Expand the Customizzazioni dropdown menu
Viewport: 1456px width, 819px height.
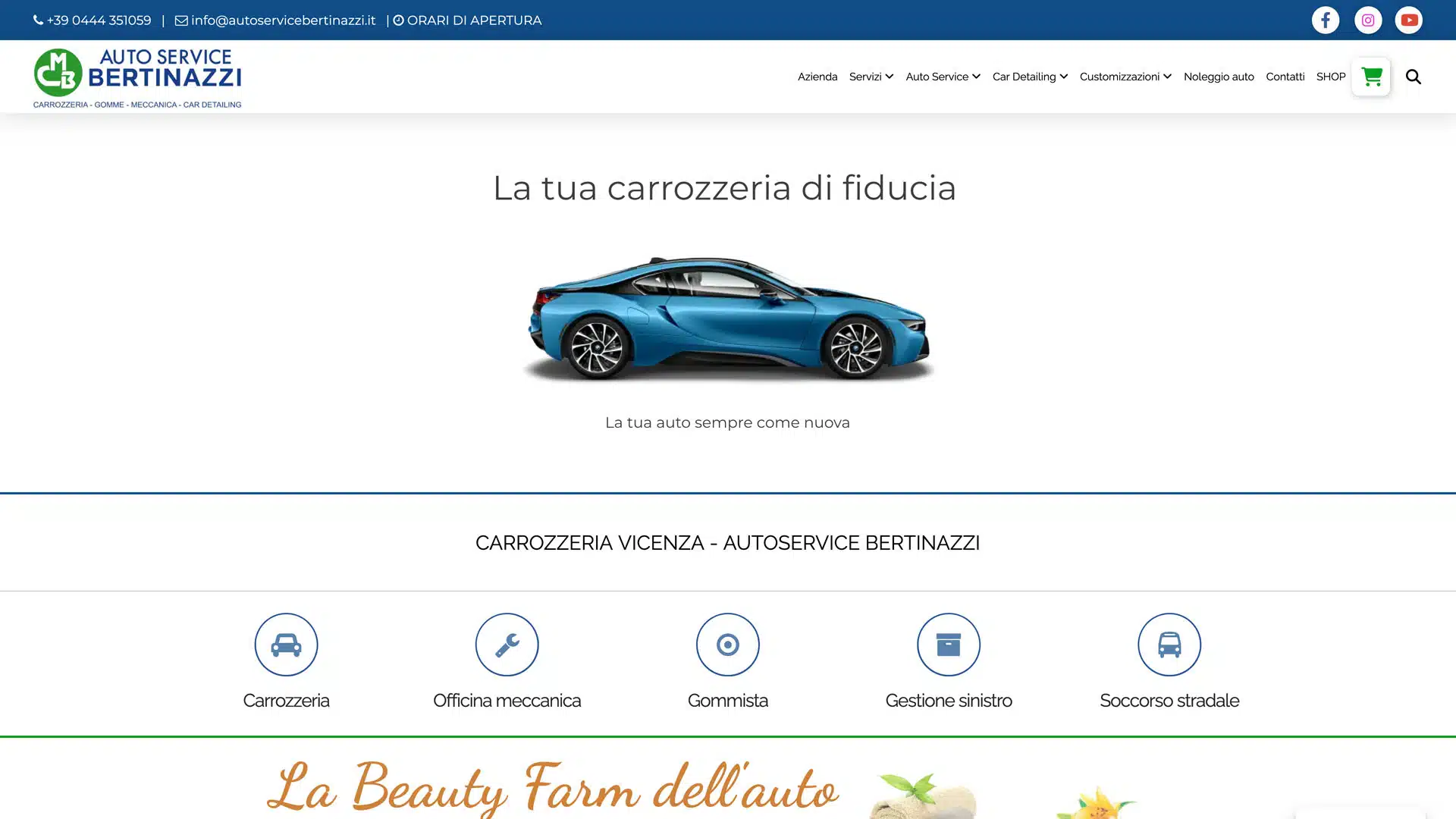pos(1125,77)
